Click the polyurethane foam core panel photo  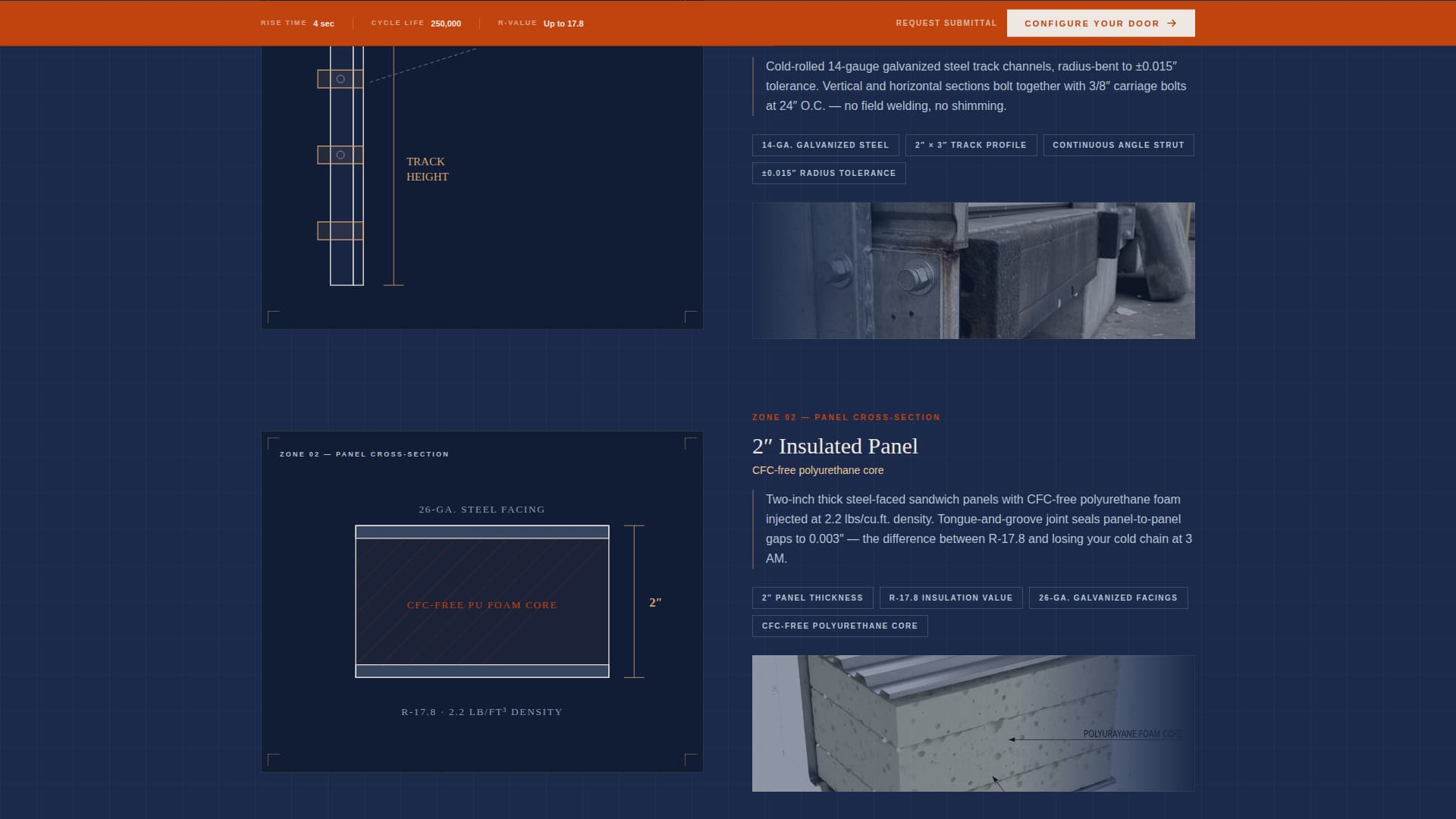tap(973, 723)
